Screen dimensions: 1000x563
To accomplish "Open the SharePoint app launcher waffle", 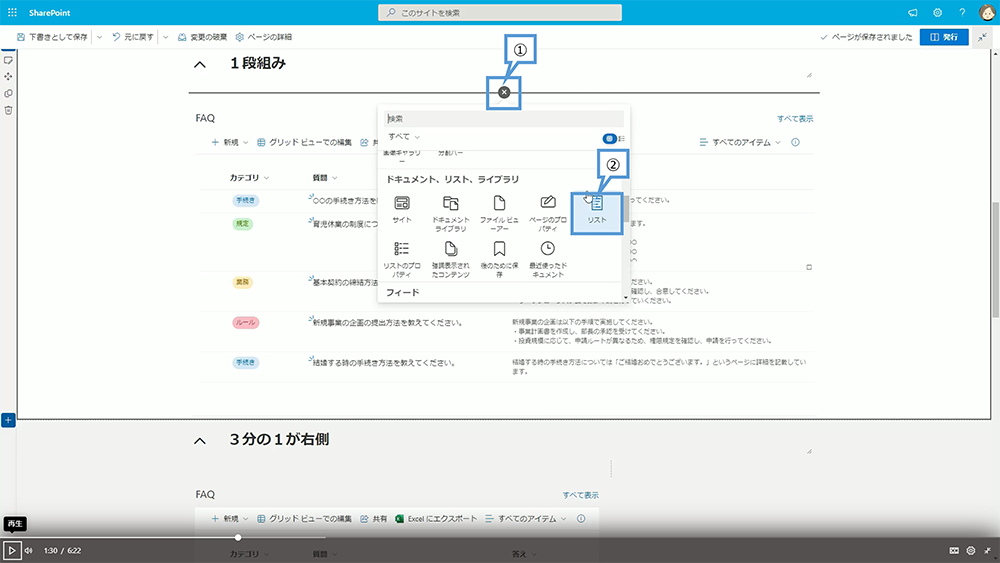I will click(12, 12).
